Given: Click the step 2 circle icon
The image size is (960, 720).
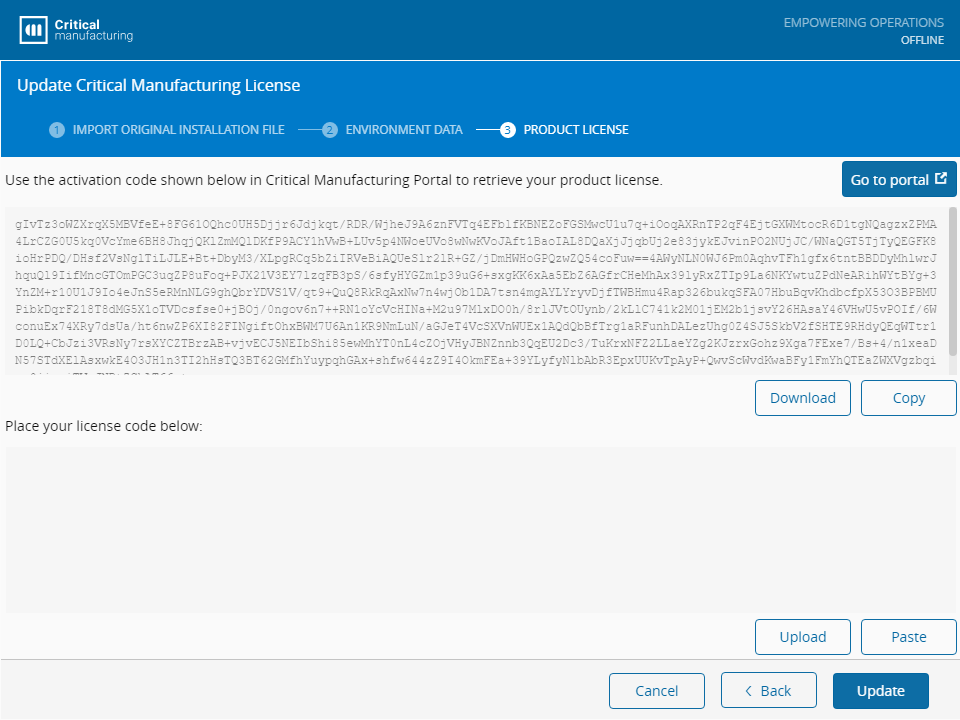Looking at the screenshot, I should pos(330,130).
